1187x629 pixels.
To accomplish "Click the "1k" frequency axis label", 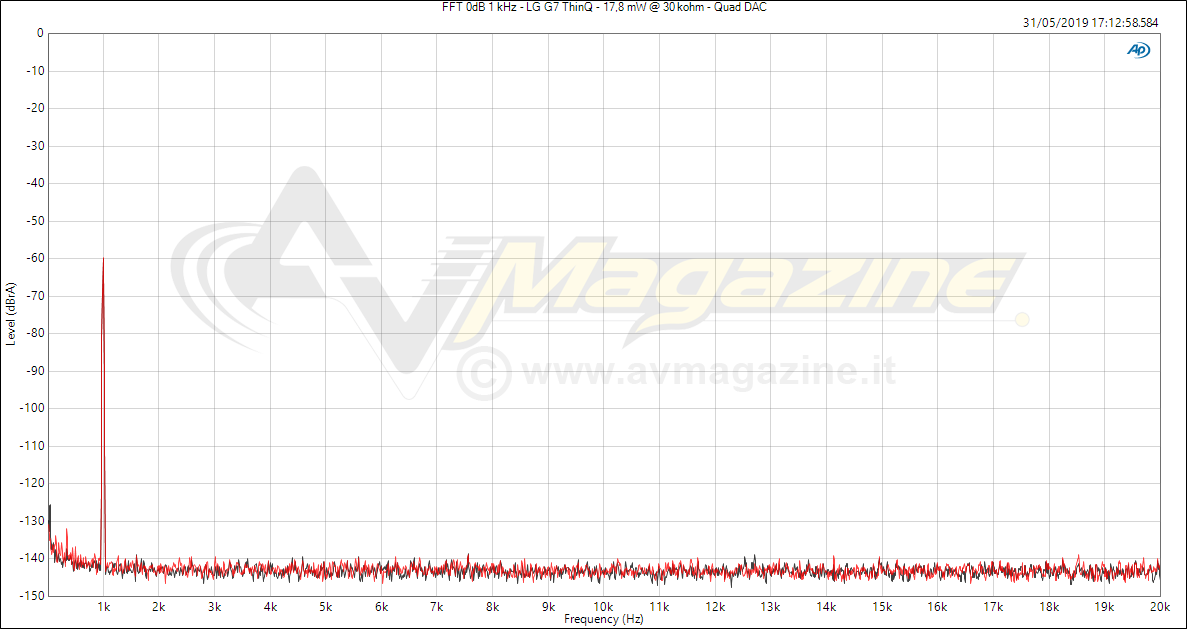I will tap(104, 607).
